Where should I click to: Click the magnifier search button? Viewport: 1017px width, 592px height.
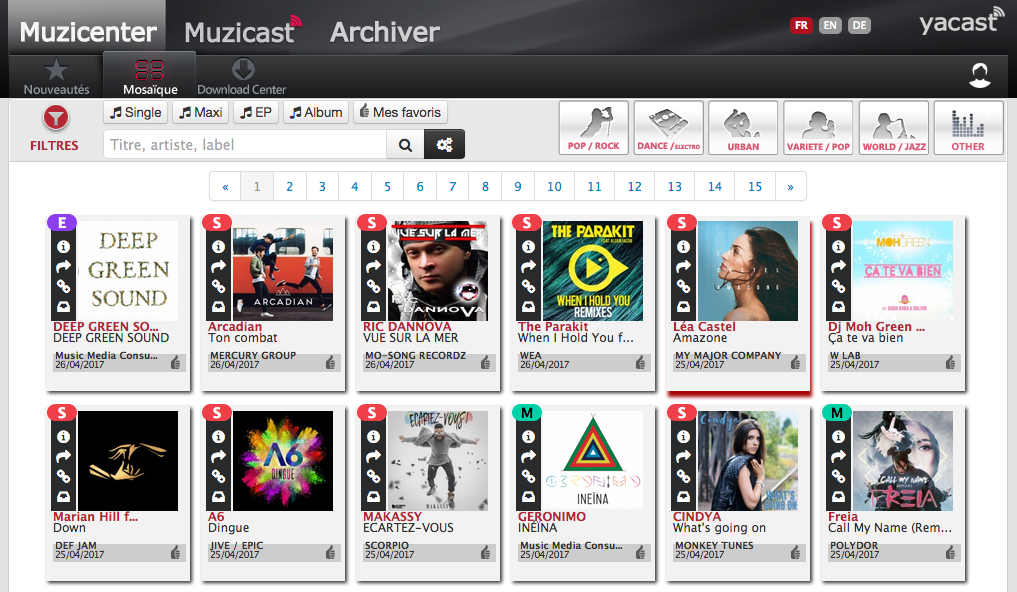click(x=405, y=145)
